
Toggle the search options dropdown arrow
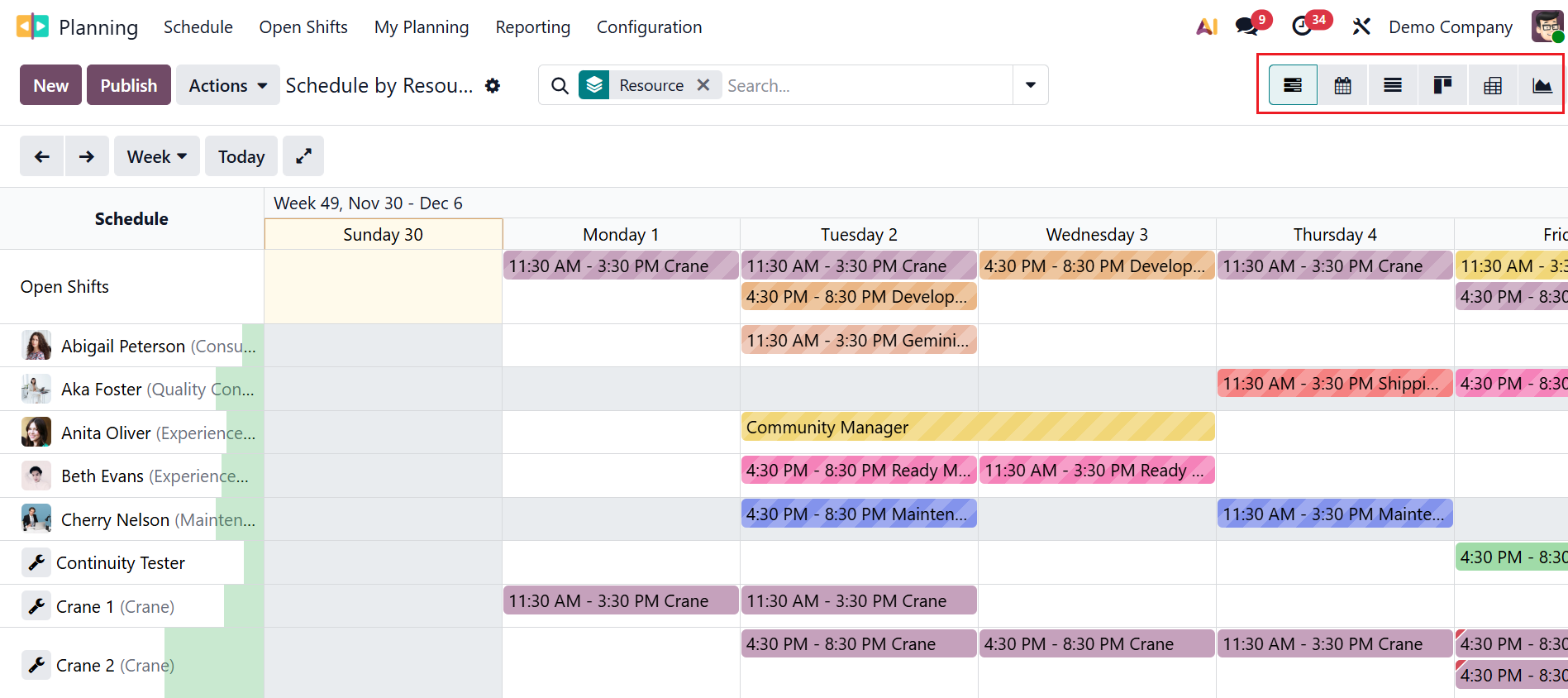pos(1031,85)
